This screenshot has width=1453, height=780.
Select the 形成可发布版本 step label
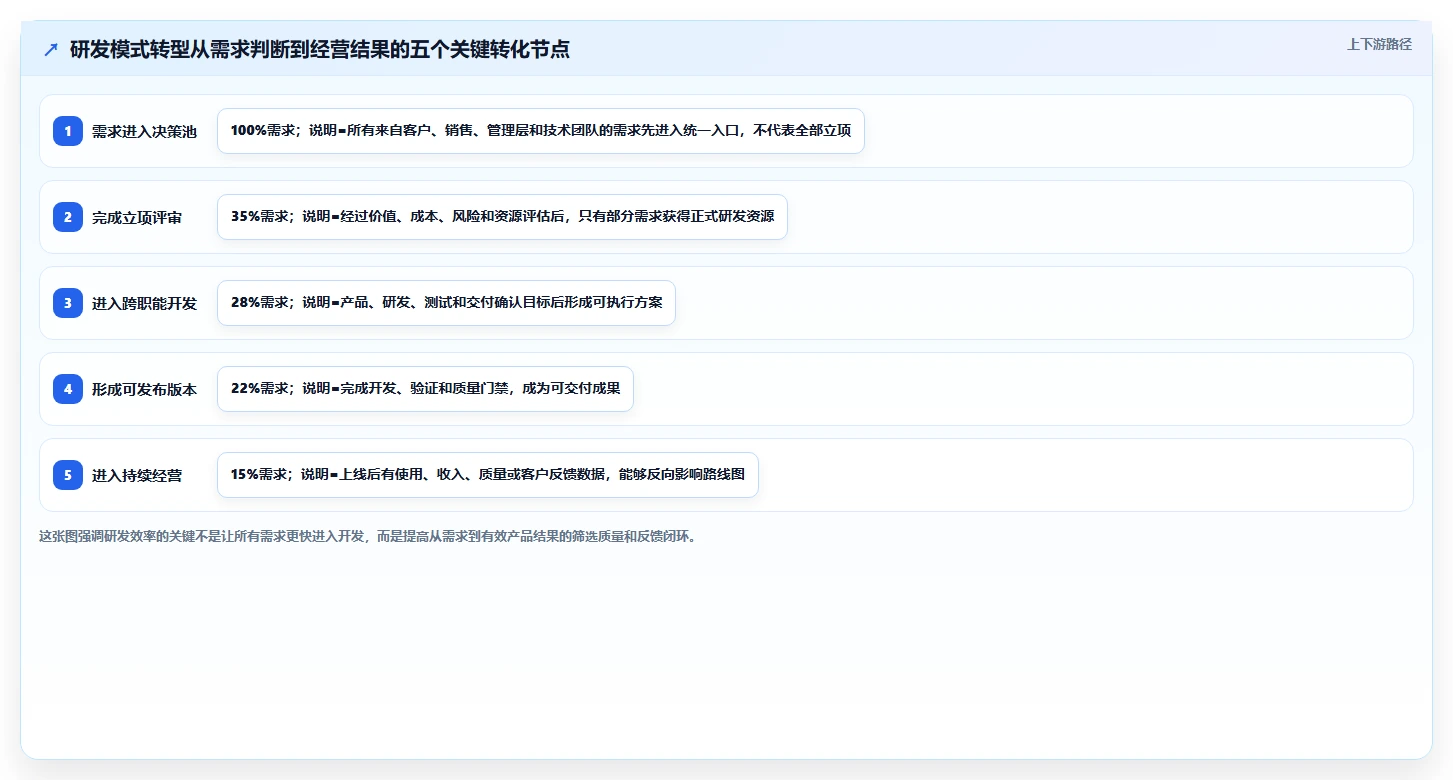click(x=144, y=390)
